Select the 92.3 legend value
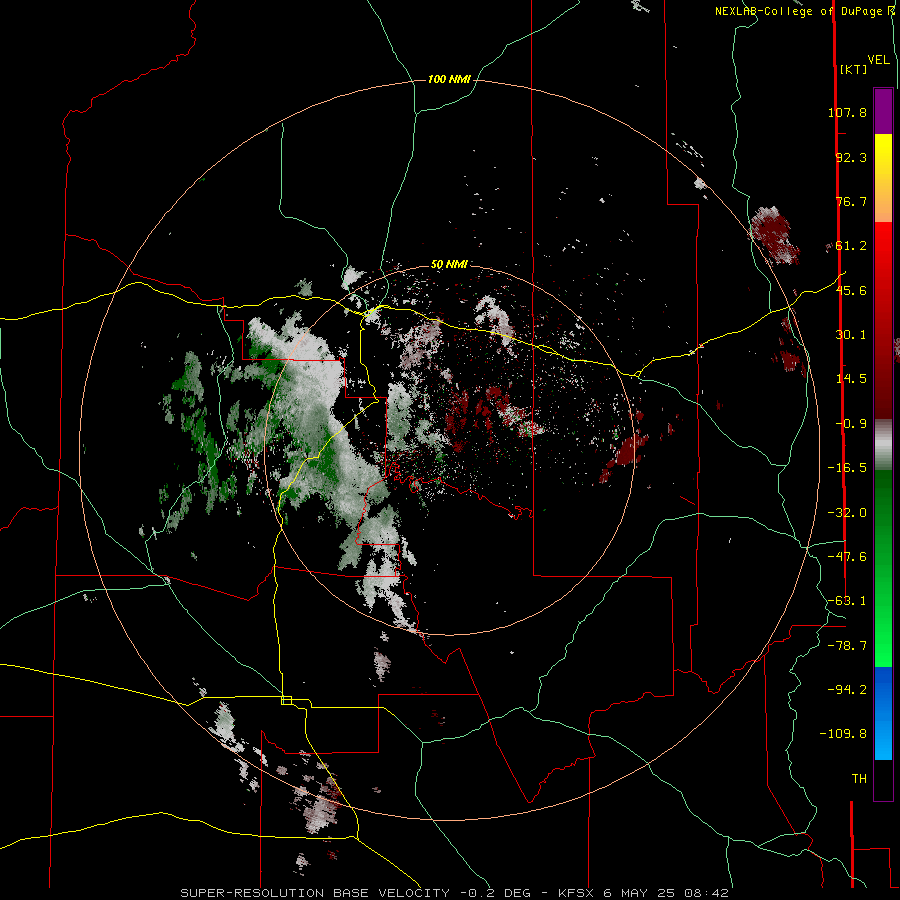Image resolution: width=900 pixels, height=900 pixels. [x=851, y=157]
